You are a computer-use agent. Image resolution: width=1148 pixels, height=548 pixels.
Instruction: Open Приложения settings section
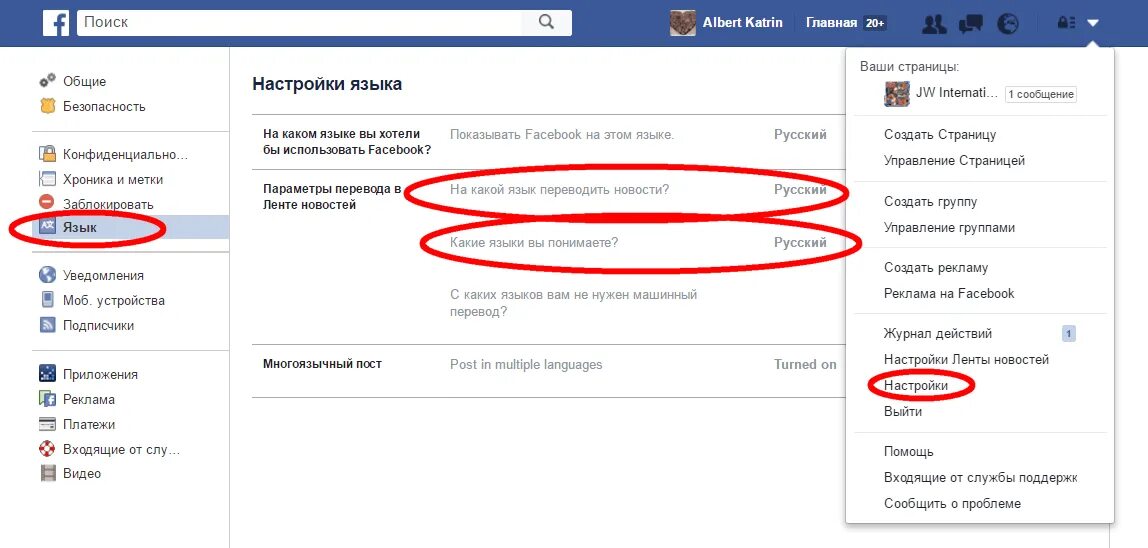pos(100,374)
